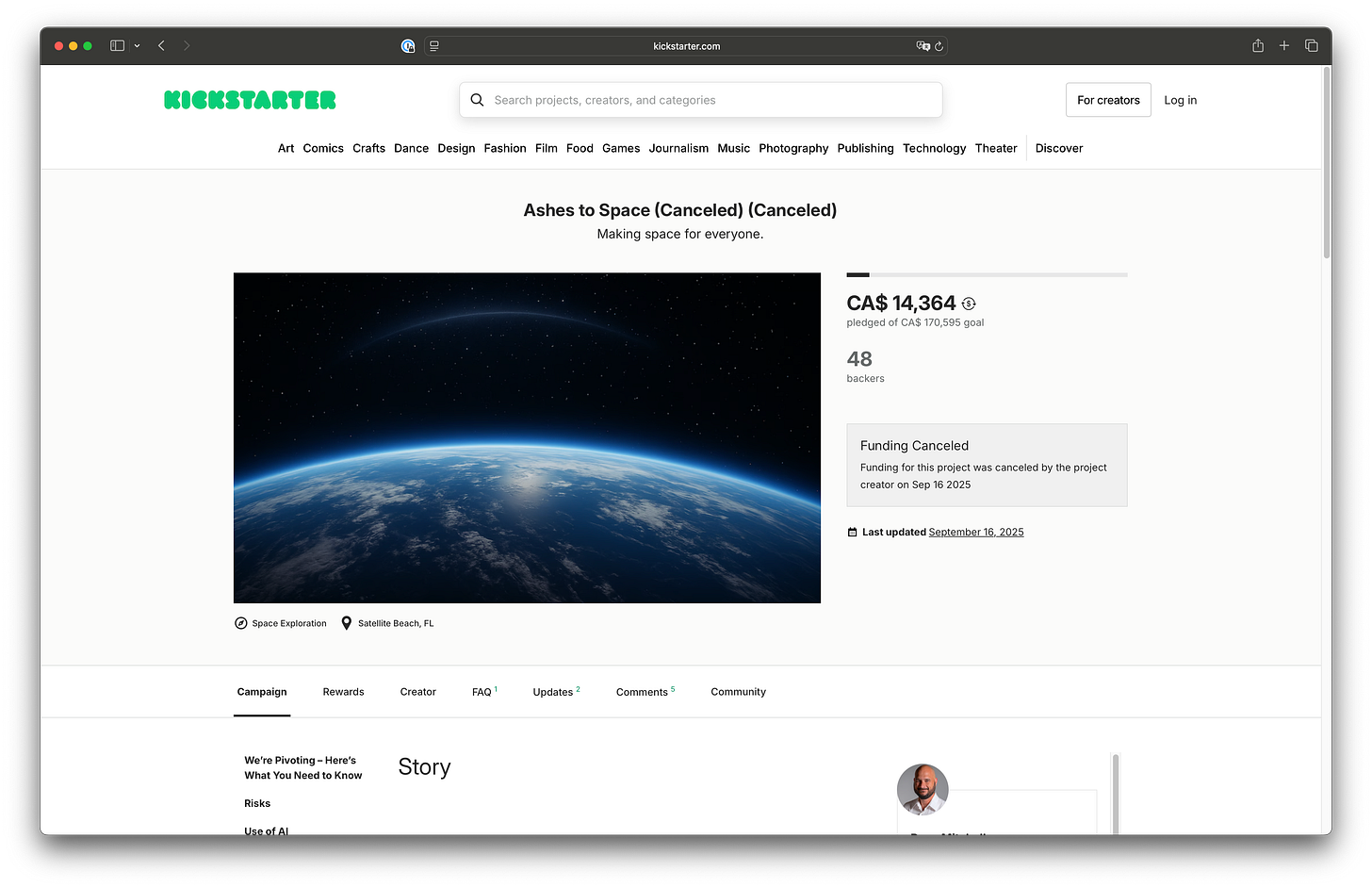The height and width of the screenshot is (888, 1372).
Task: Switch to the Rewards tab
Action: tap(343, 692)
